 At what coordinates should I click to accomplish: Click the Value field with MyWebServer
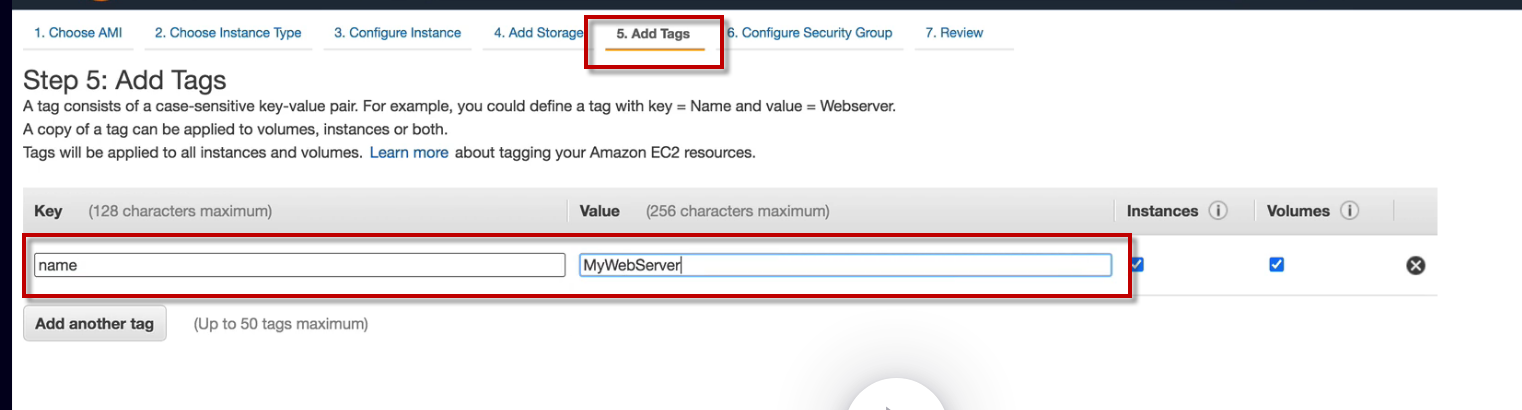(845, 265)
